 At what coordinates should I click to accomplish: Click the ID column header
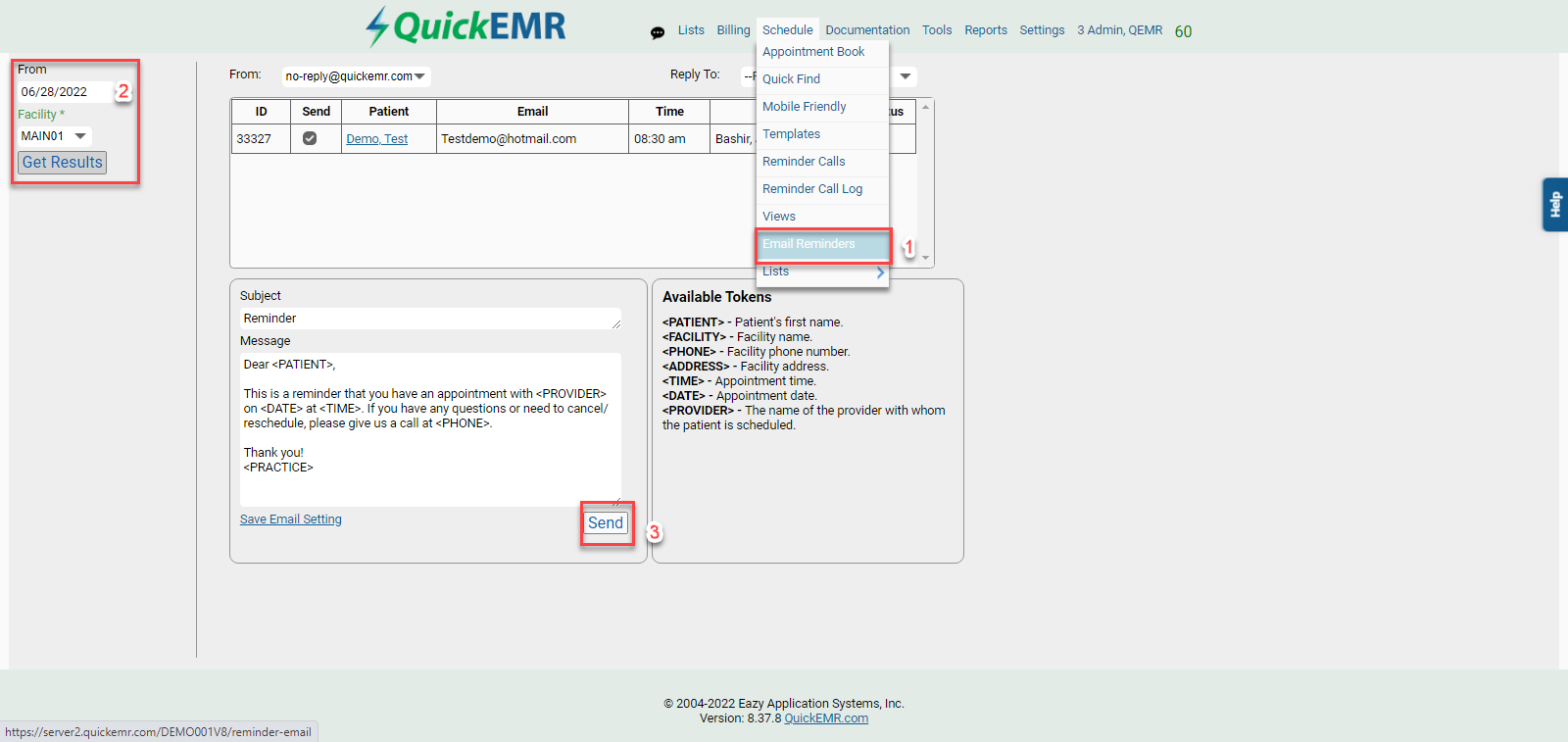[x=262, y=112]
